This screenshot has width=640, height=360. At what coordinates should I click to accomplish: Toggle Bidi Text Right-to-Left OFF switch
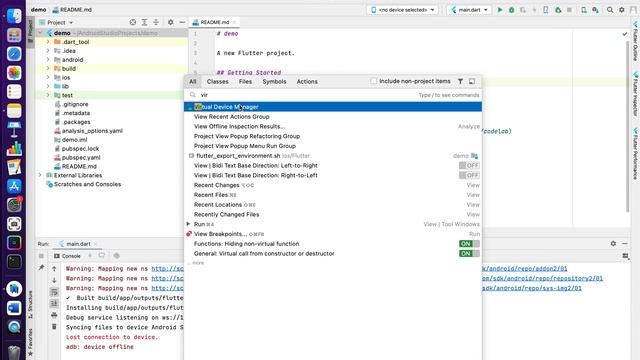tap(469, 175)
